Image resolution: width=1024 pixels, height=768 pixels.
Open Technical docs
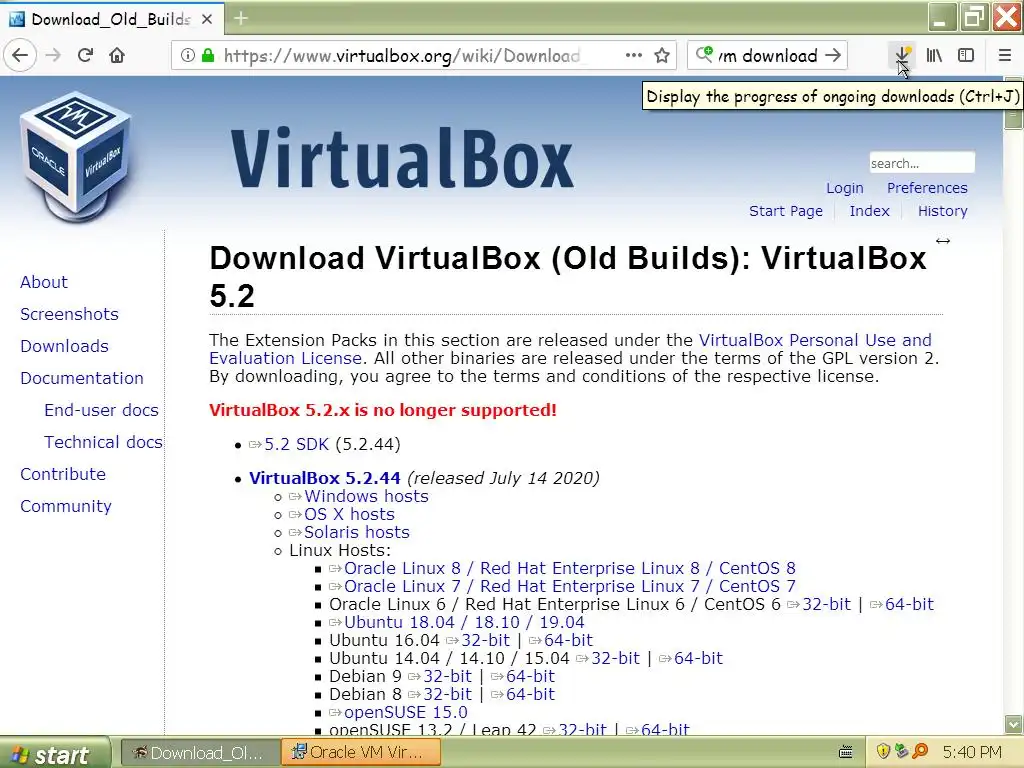(x=103, y=442)
